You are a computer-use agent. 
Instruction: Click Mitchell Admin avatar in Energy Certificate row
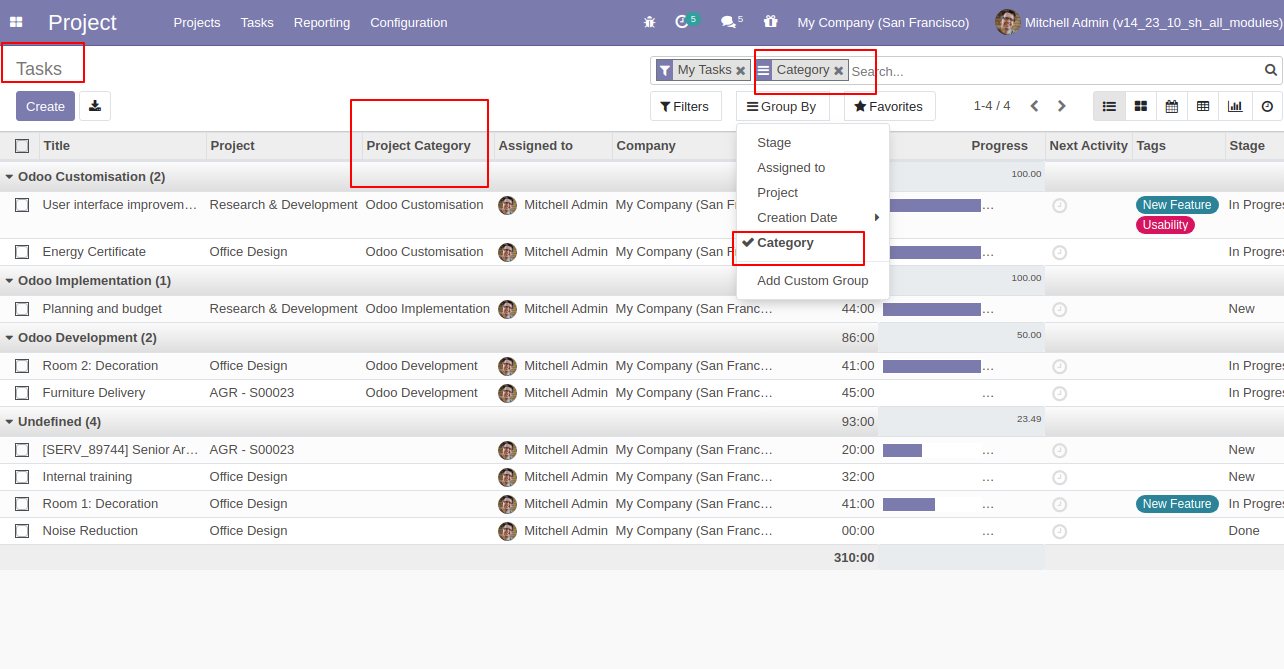(x=508, y=252)
